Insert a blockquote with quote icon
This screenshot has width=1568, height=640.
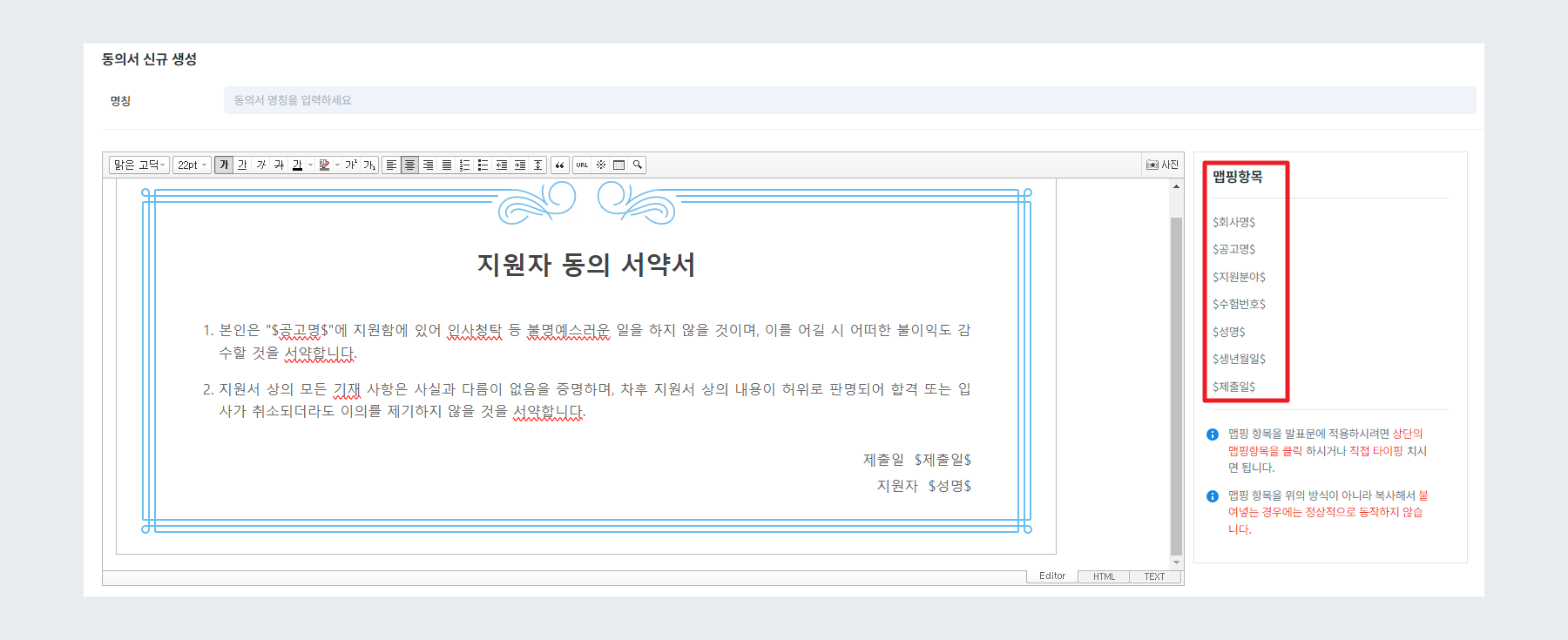560,165
